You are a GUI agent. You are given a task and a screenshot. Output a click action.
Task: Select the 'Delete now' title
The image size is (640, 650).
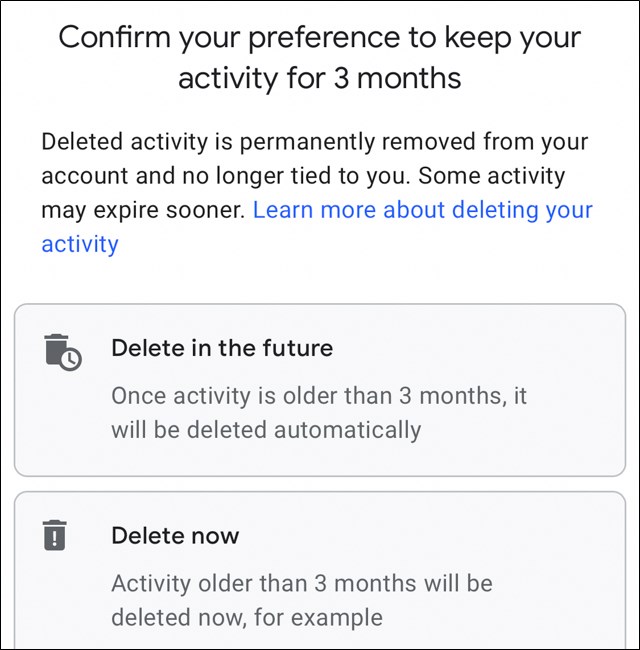pos(173,534)
